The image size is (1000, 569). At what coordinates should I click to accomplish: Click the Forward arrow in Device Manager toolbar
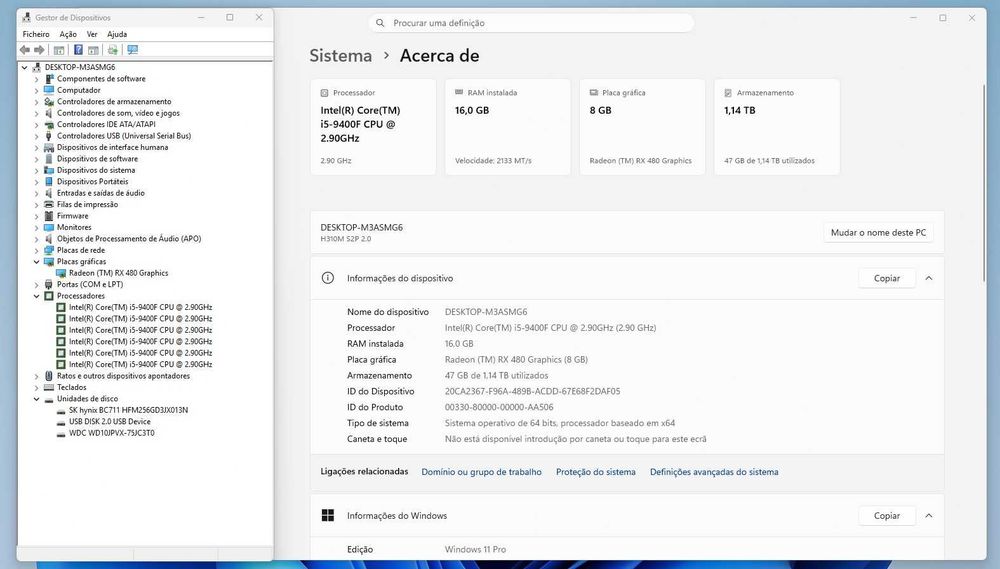tap(39, 50)
